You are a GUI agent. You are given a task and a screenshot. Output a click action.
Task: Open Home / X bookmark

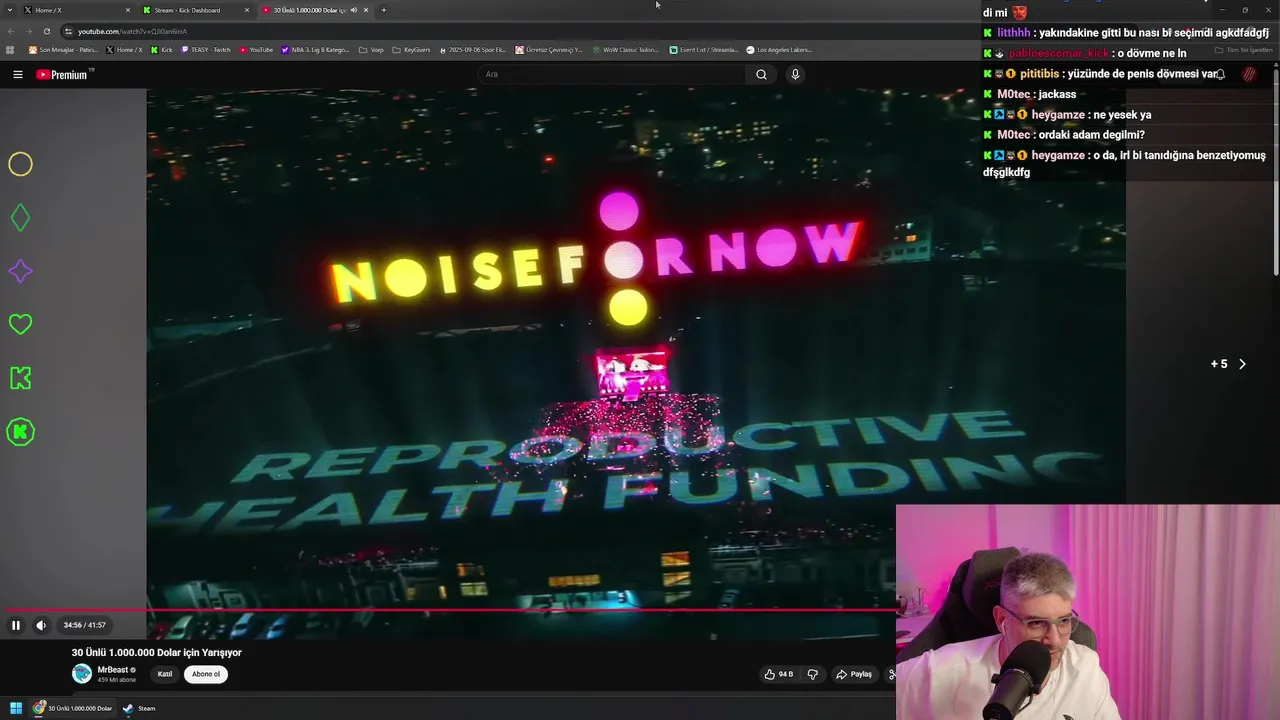124,50
